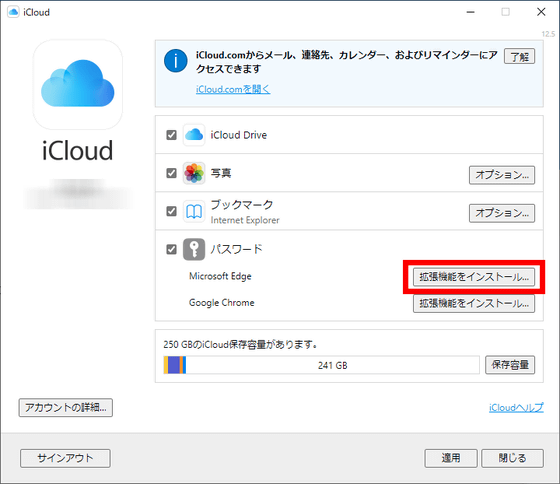
Task: Minimize the iCloud window
Action: (471, 12)
